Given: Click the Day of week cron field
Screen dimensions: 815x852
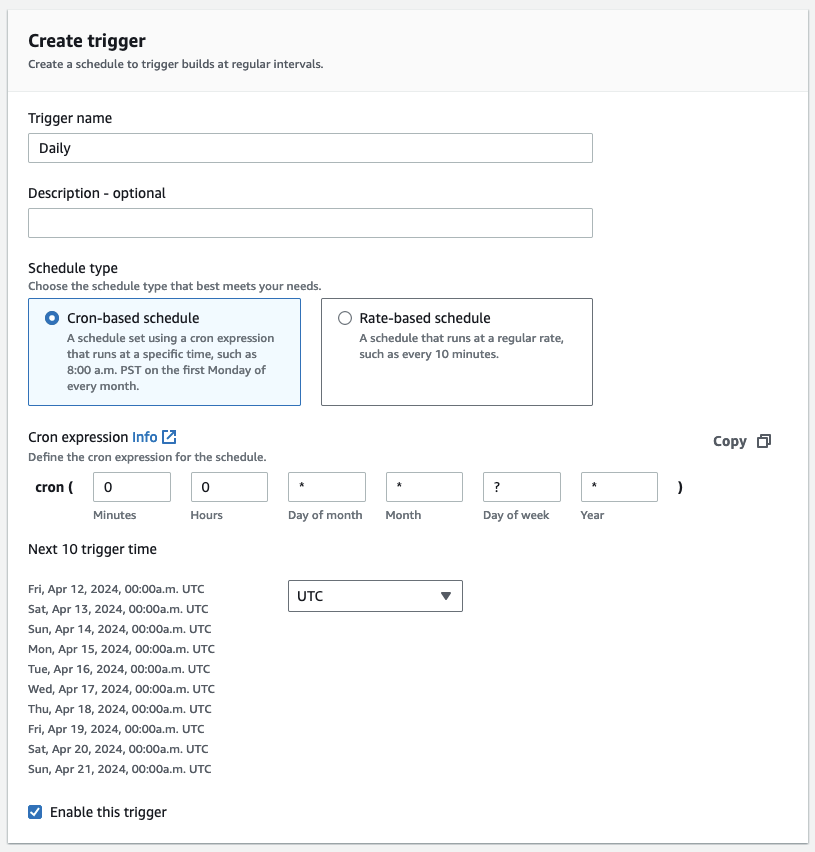Looking at the screenshot, I should 521,487.
